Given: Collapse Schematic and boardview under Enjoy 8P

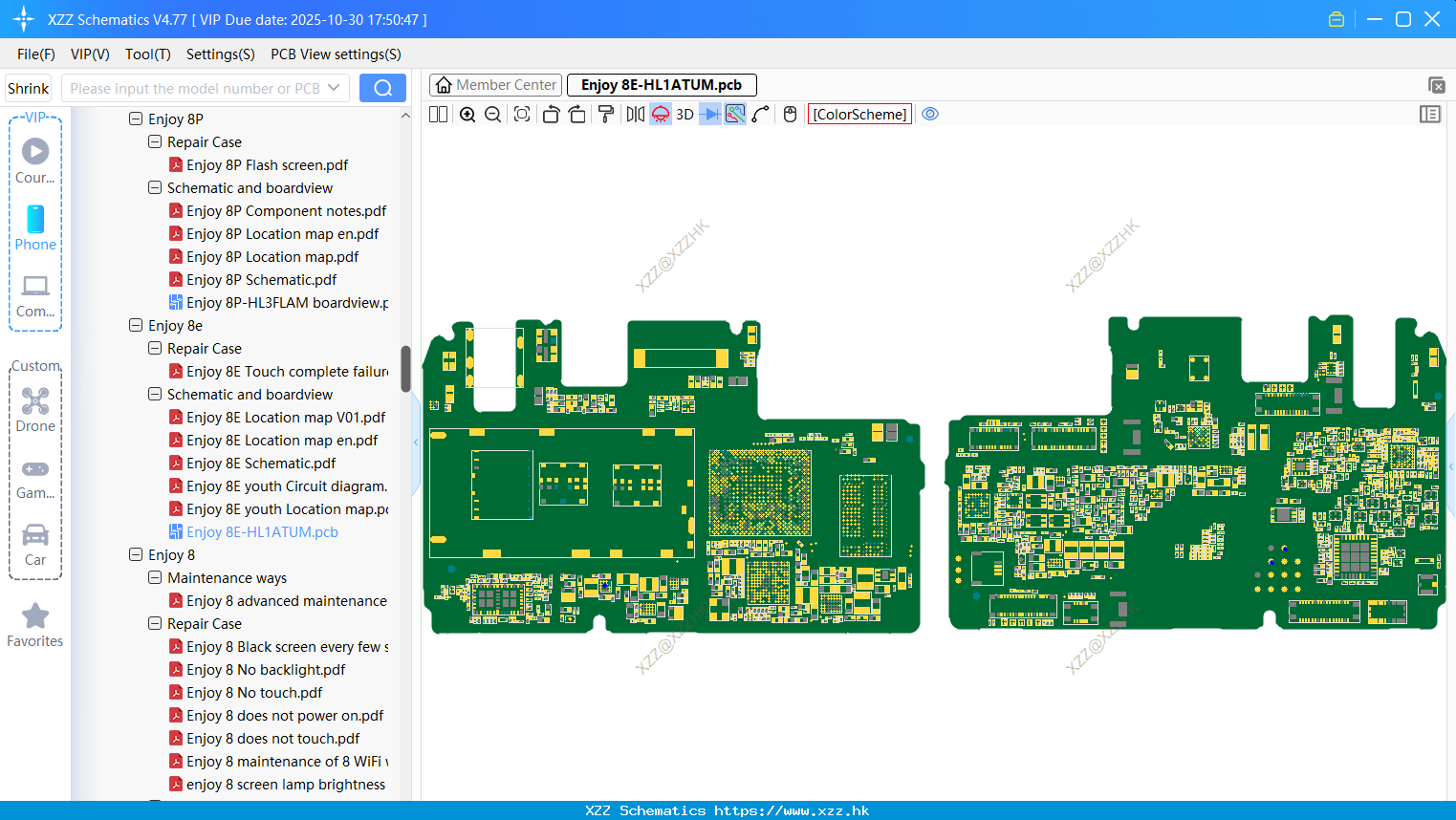Looking at the screenshot, I should [155, 187].
